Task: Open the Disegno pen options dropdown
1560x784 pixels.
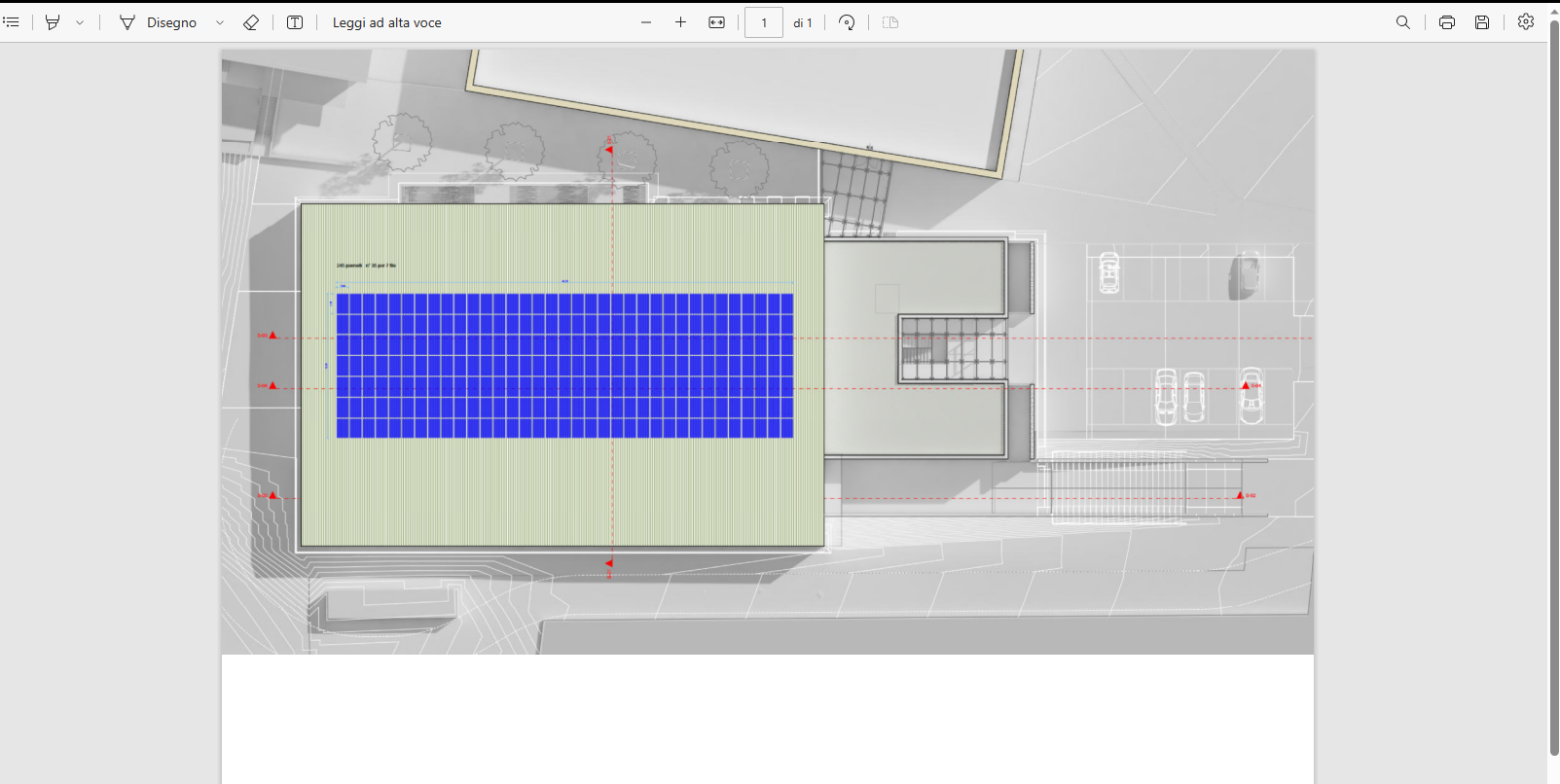Action: 220,22
